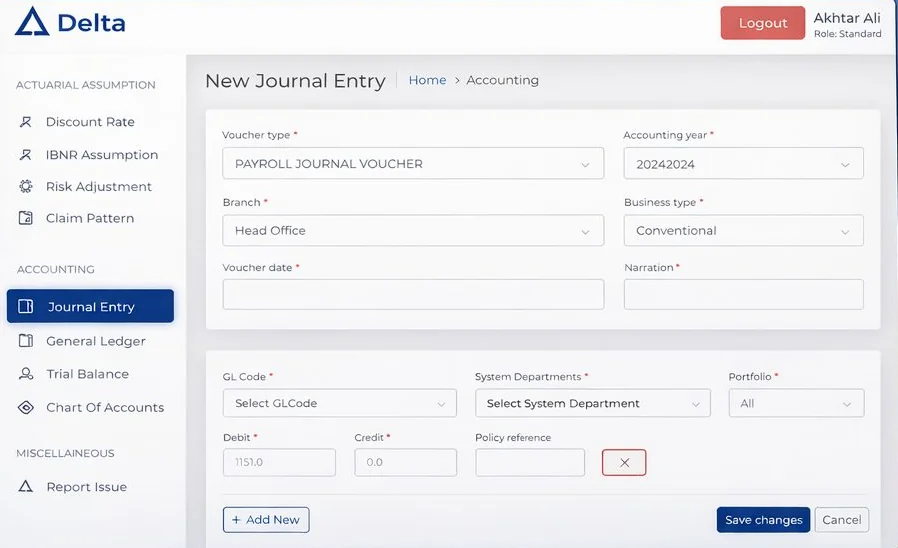This screenshot has width=898, height=548.
Task: Navigate to General Ledger
Action: [x=96, y=341]
